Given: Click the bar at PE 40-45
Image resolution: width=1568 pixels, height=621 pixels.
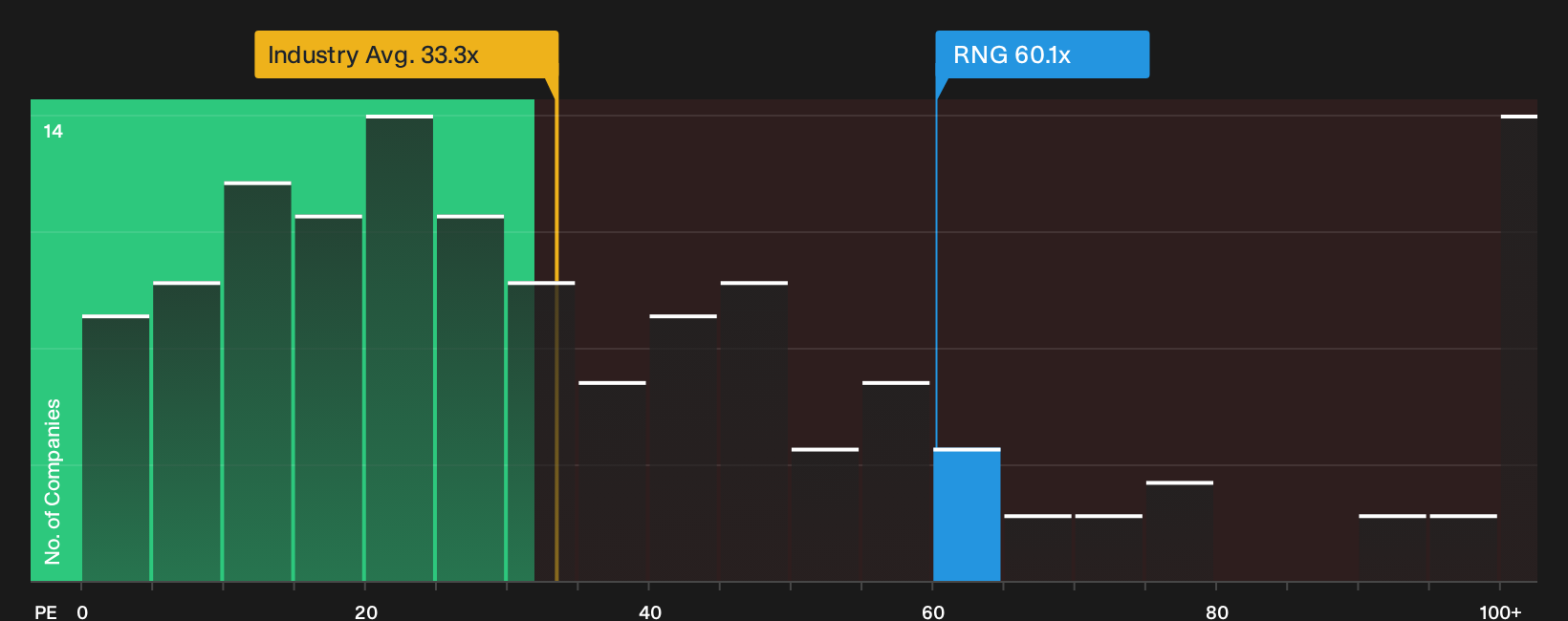Looking at the screenshot, I should (x=684, y=448).
